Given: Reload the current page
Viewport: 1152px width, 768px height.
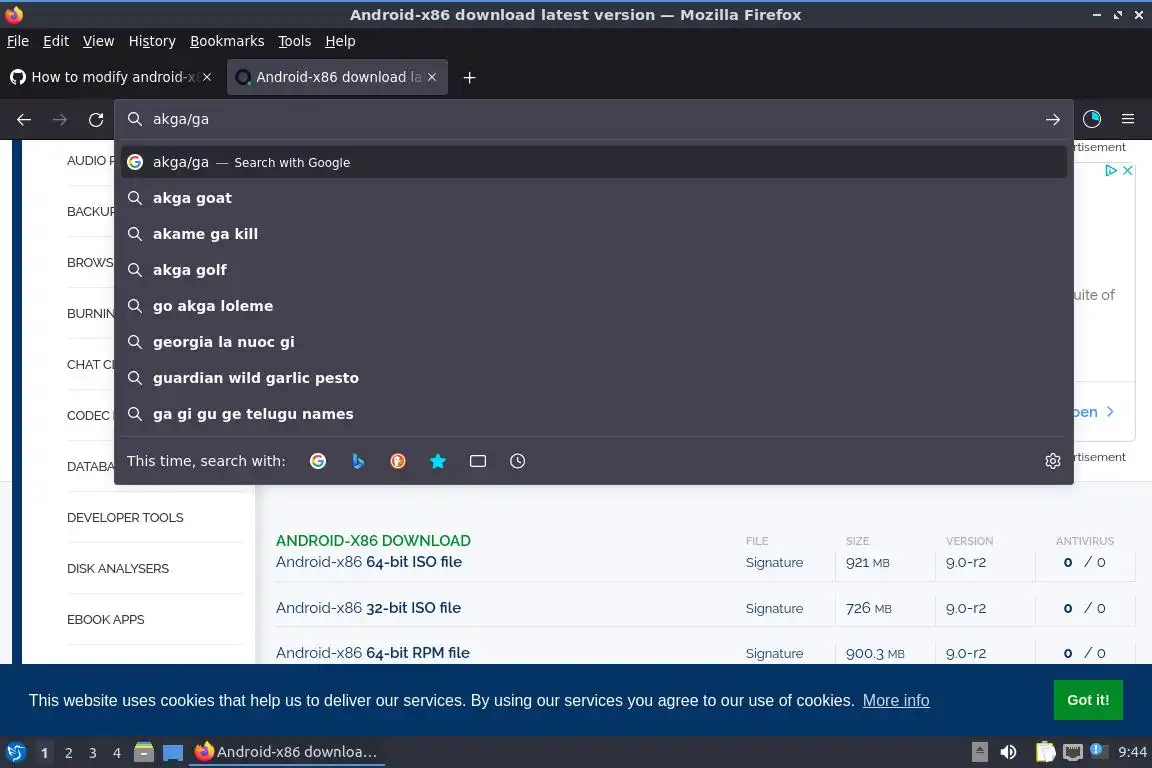Looking at the screenshot, I should click(x=96, y=119).
